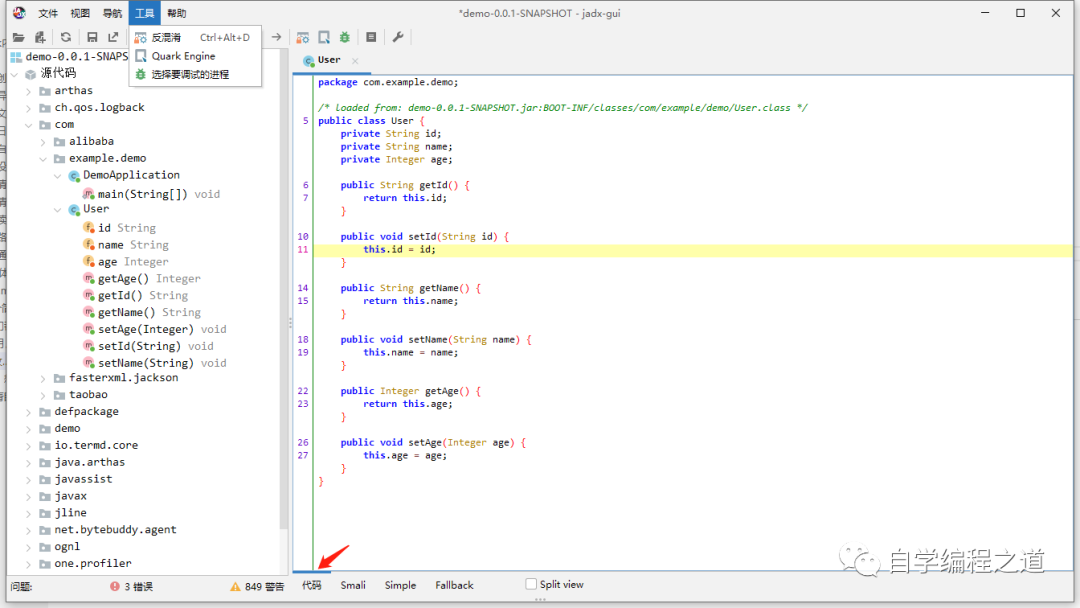Select the io.termd.core package

(96, 445)
